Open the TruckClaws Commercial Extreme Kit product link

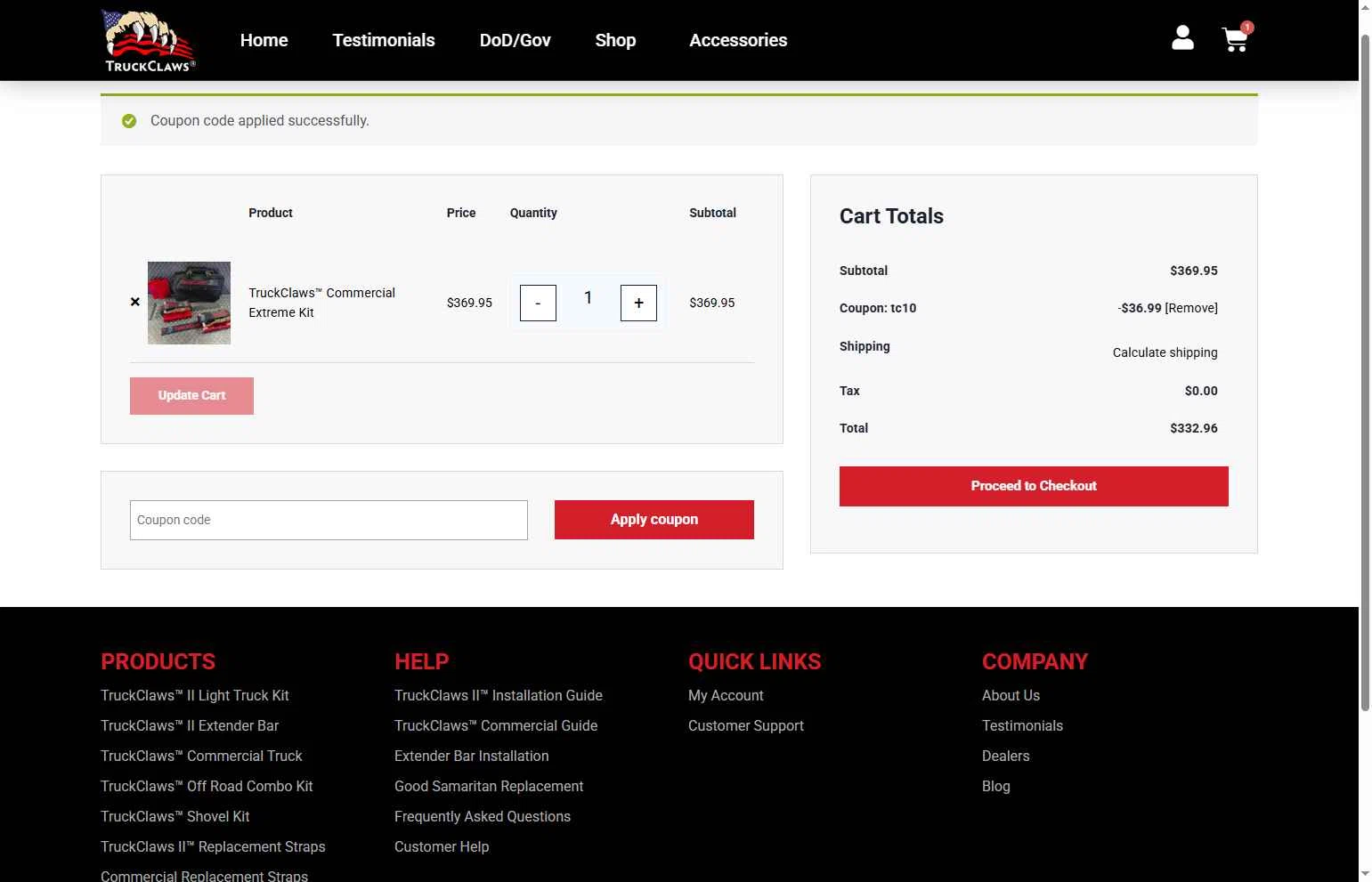tap(322, 303)
